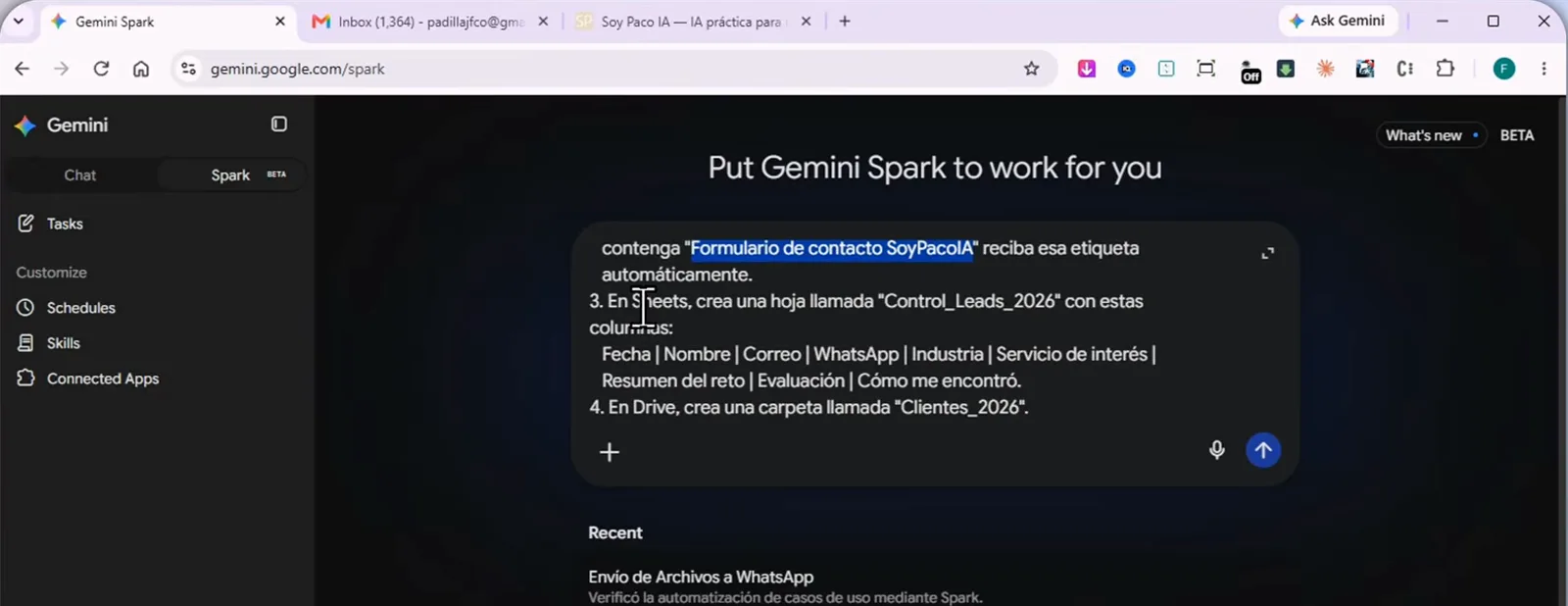Image resolution: width=1568 pixels, height=606 pixels.
Task: Bookmark this page with the star icon
Action: (1031, 69)
